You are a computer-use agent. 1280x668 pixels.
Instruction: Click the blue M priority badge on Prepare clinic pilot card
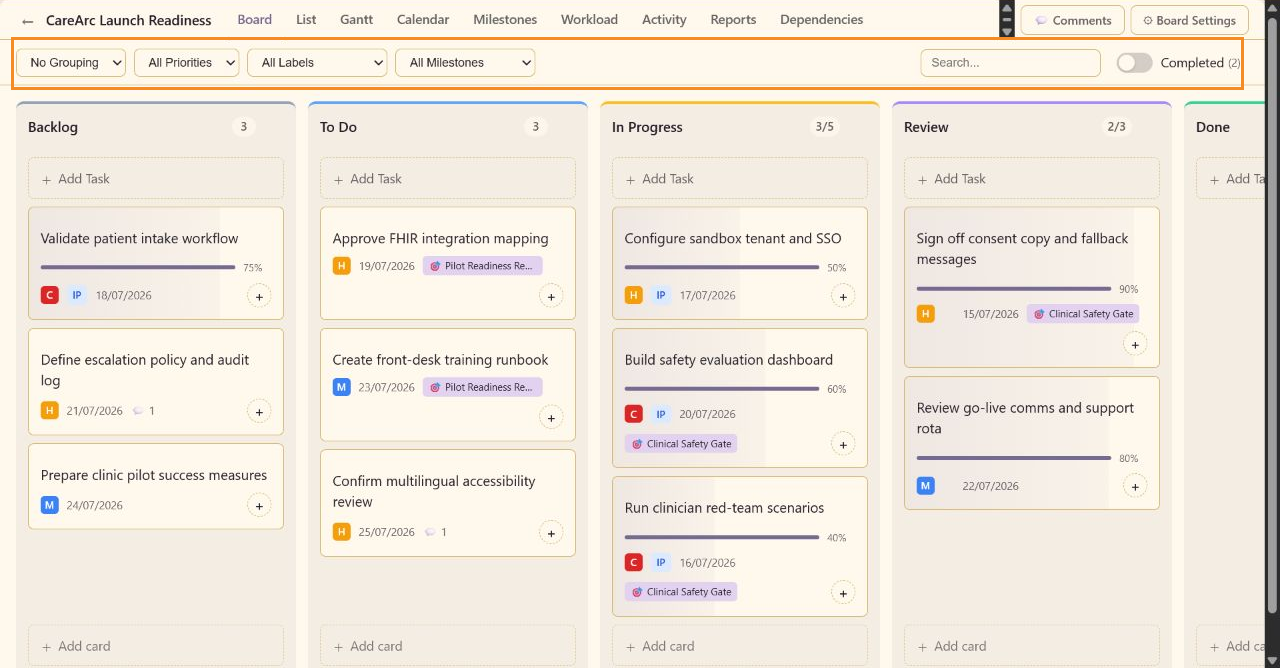point(50,505)
